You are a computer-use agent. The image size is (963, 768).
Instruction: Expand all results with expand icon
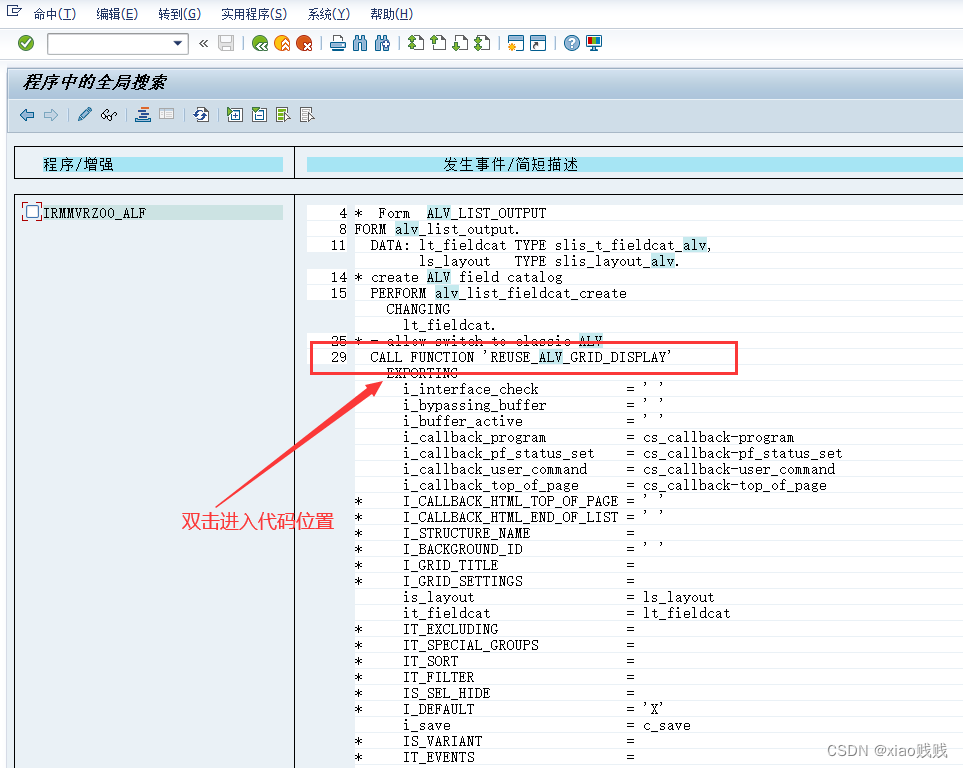click(234, 114)
